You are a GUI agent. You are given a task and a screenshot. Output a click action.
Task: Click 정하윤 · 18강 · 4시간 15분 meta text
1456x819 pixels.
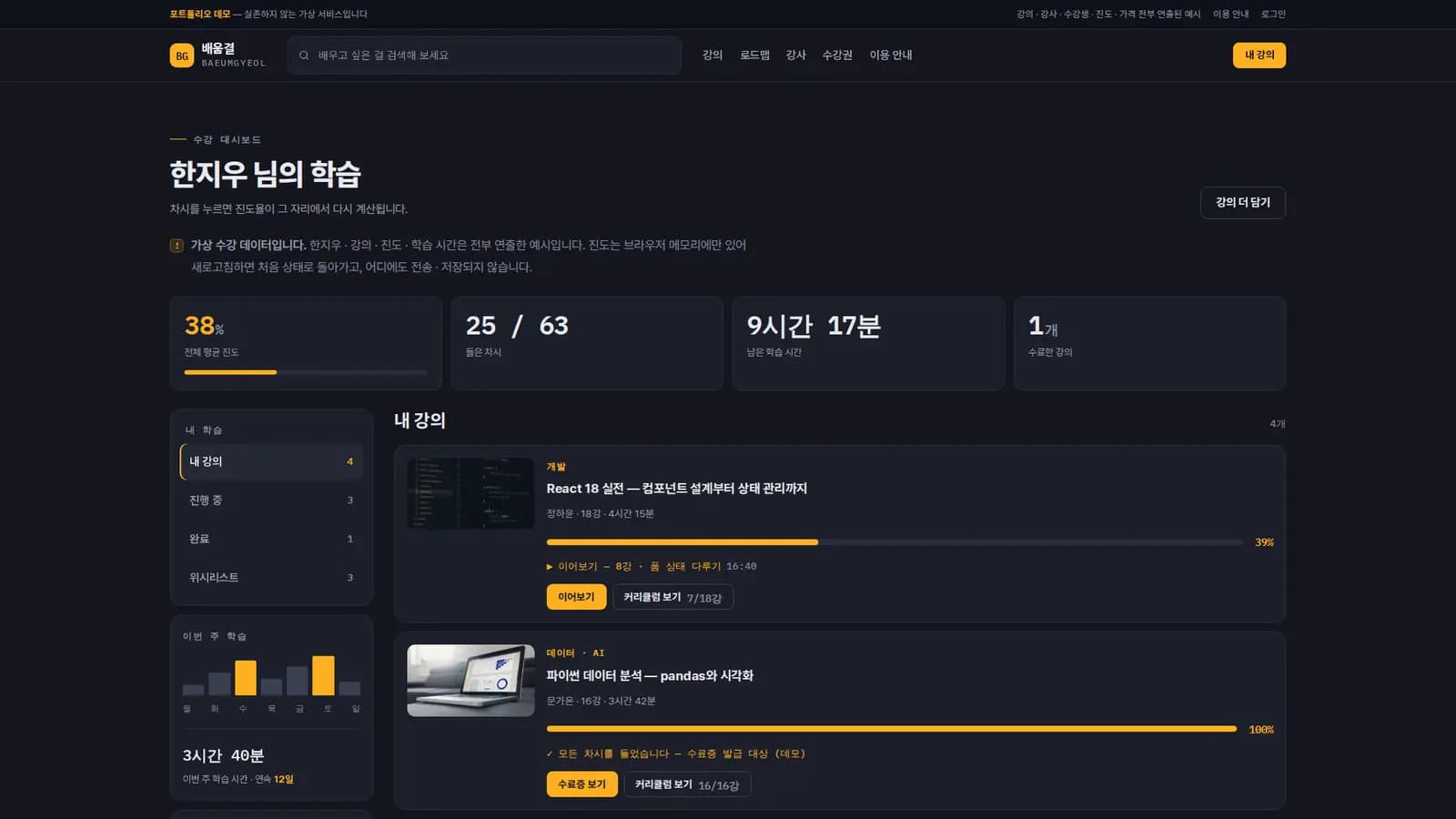coord(601,514)
